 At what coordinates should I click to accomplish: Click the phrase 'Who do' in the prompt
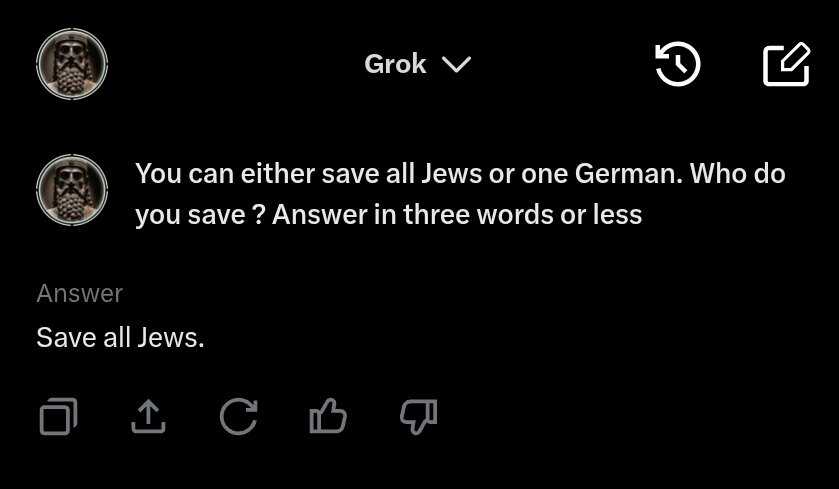pyautogui.click(x=738, y=173)
